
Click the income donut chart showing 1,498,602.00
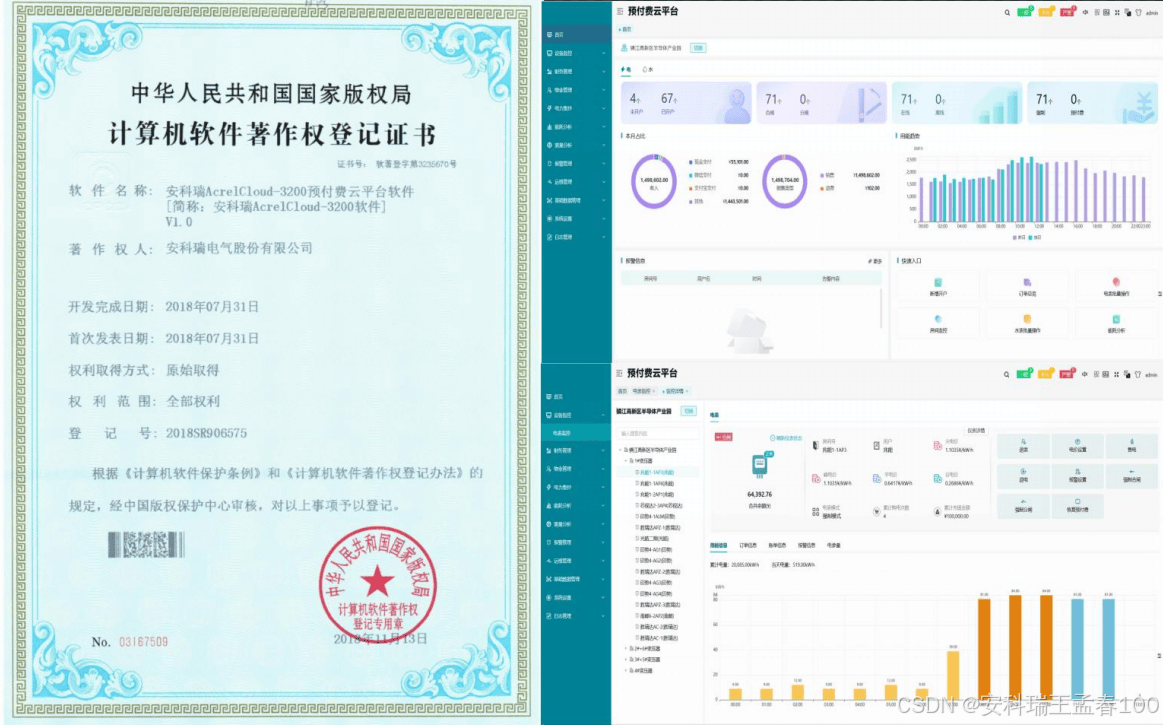click(653, 181)
